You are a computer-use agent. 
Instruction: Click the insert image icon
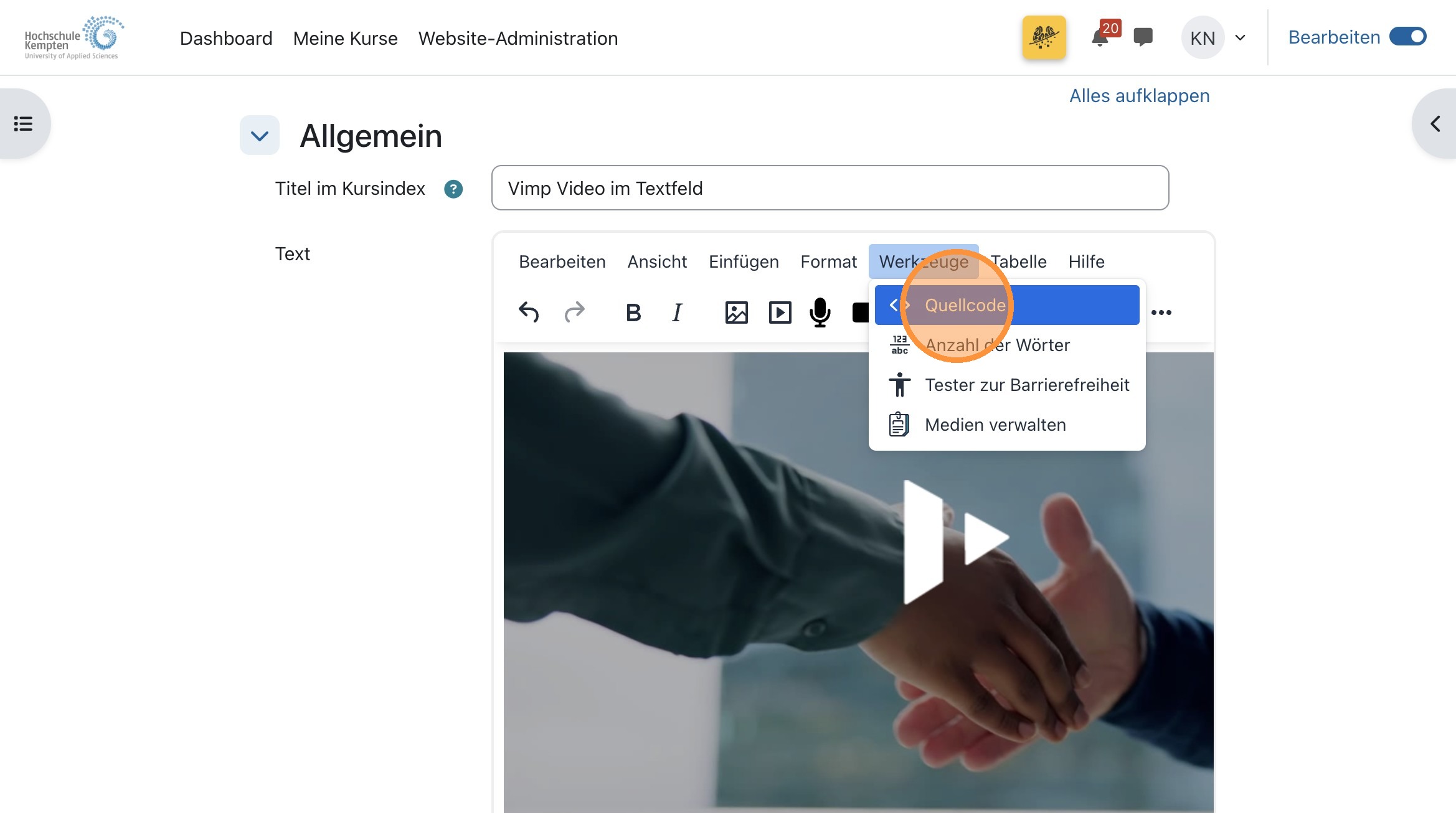[x=736, y=313]
